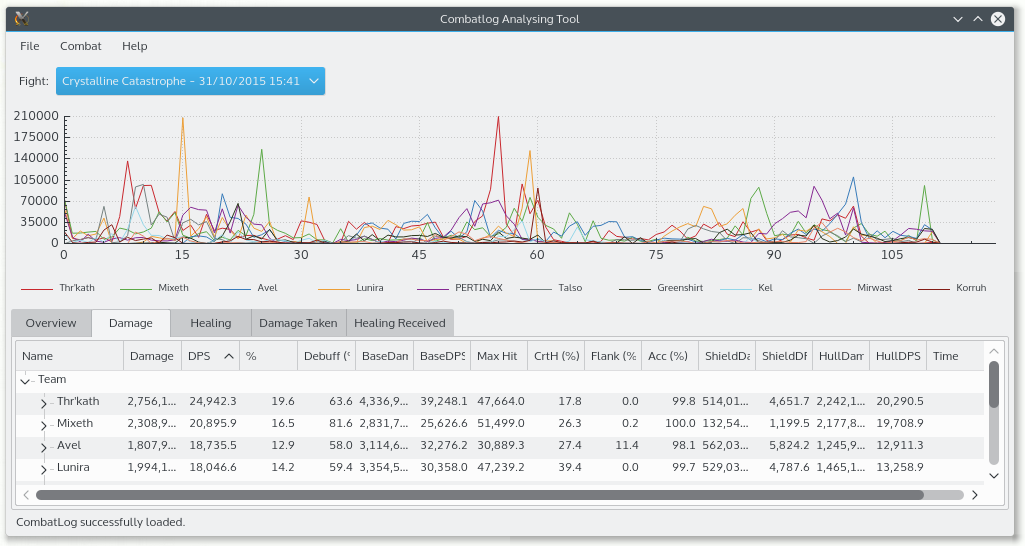Viewport: 1025px width, 546px height.
Task: Switch to the Overview tab
Action: [51, 323]
